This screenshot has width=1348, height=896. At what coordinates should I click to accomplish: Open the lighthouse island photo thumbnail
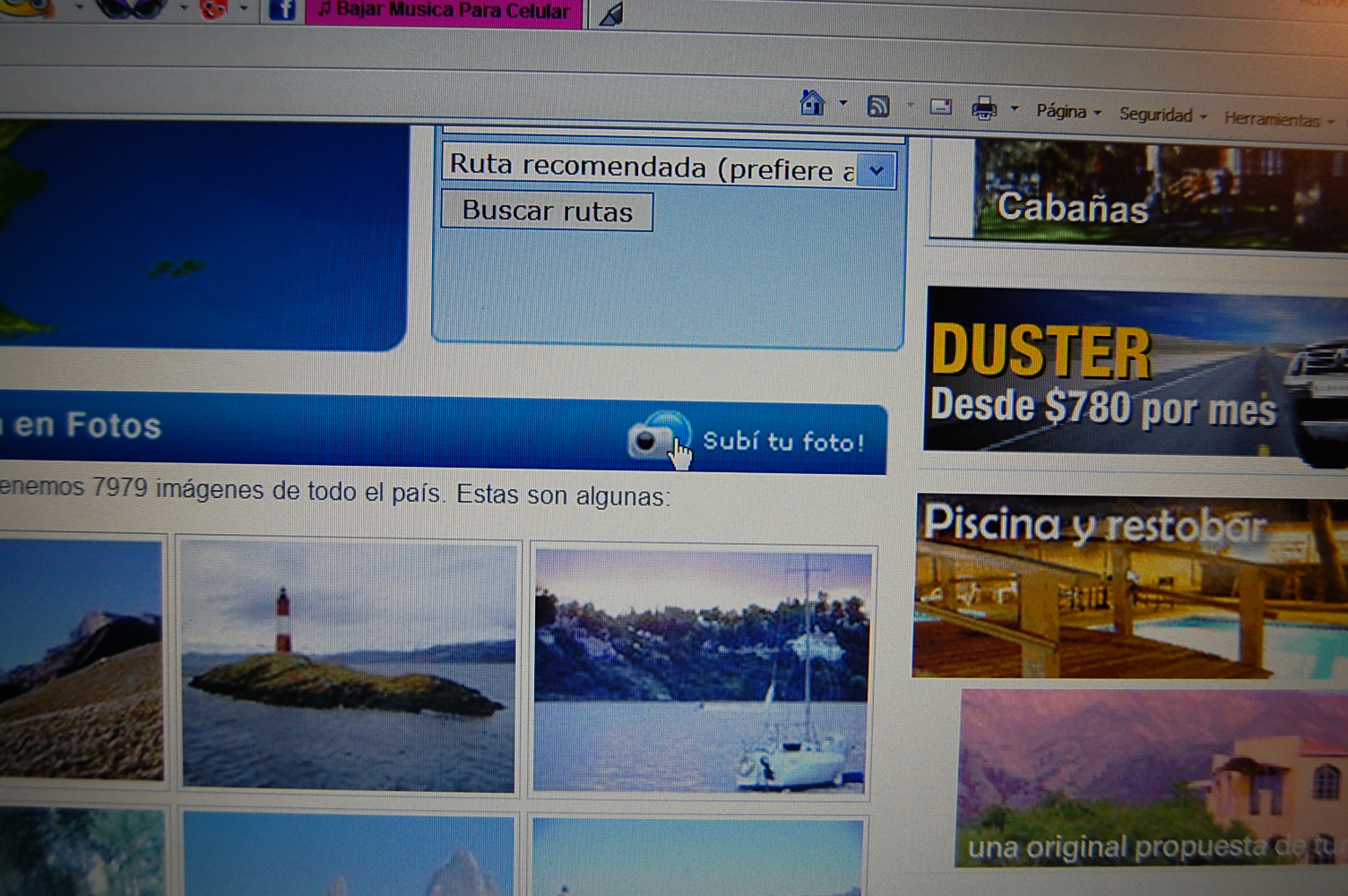pos(349,667)
